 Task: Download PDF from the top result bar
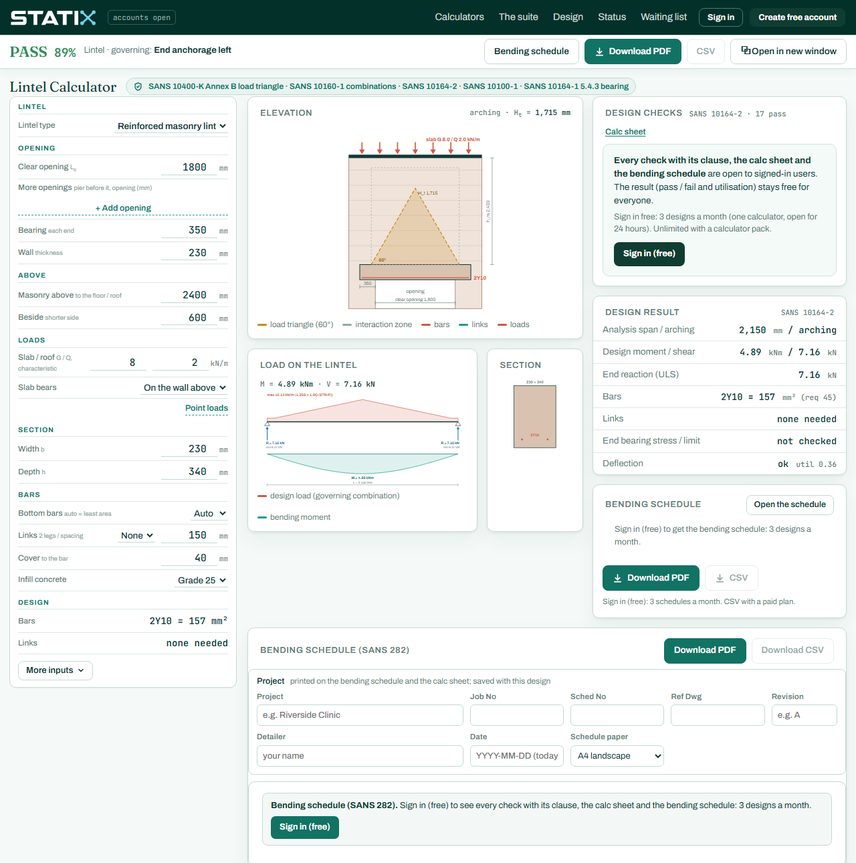[633, 51]
